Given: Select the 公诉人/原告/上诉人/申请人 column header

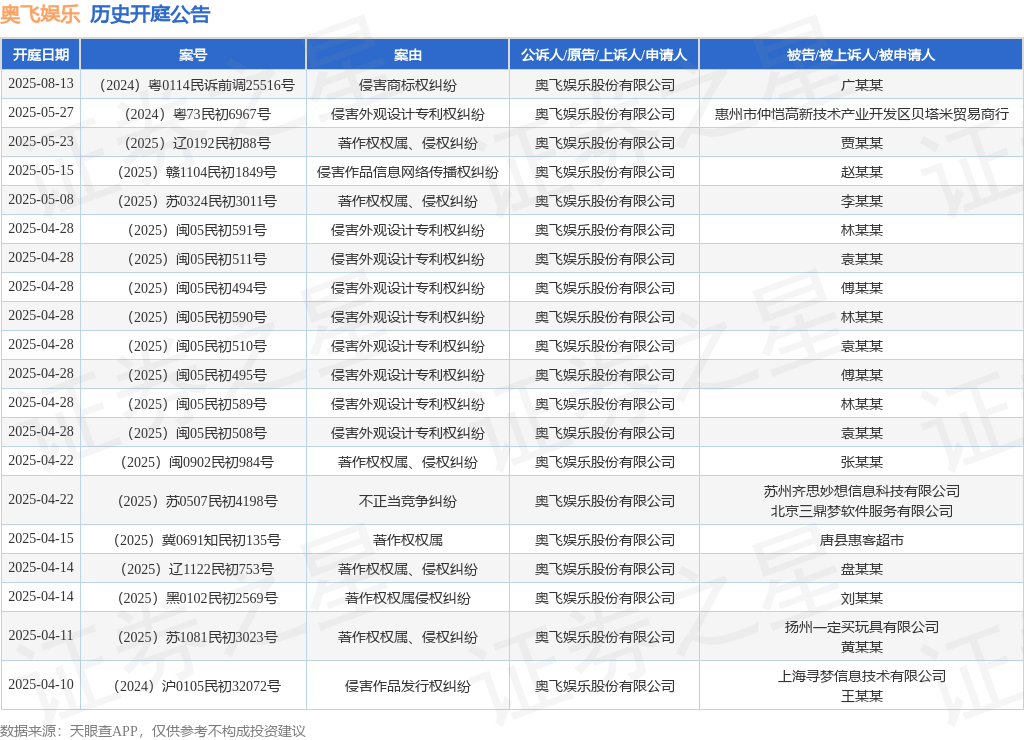Looking at the screenshot, I should point(604,55).
